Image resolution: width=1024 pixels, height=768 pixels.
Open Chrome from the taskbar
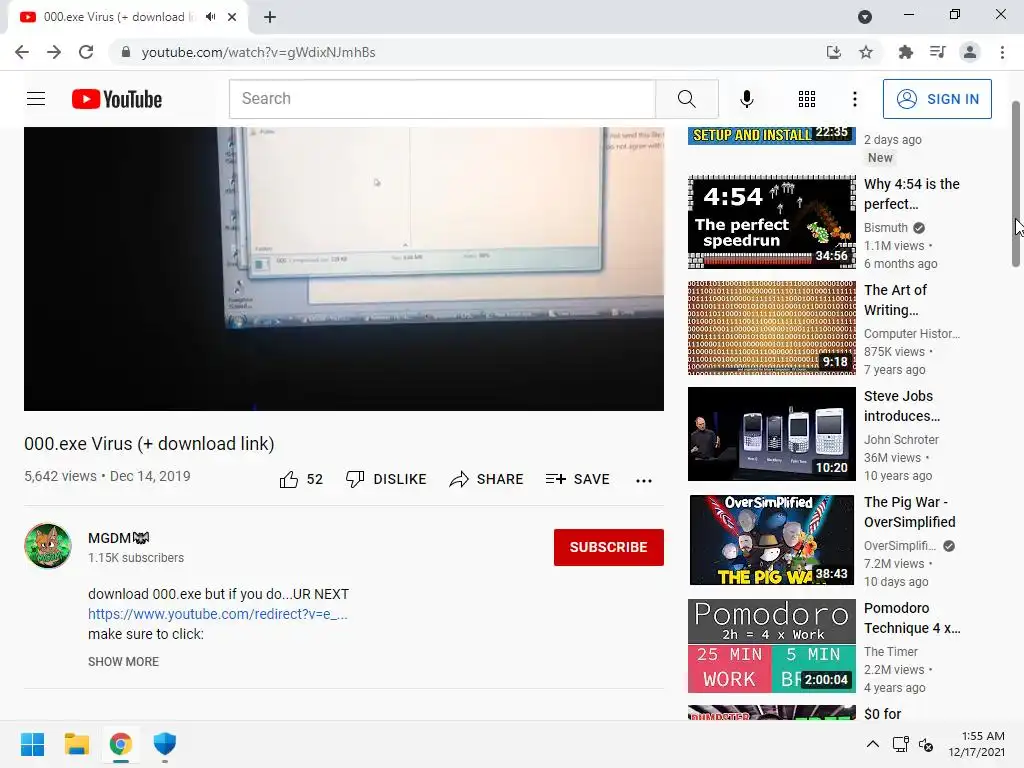coord(121,744)
